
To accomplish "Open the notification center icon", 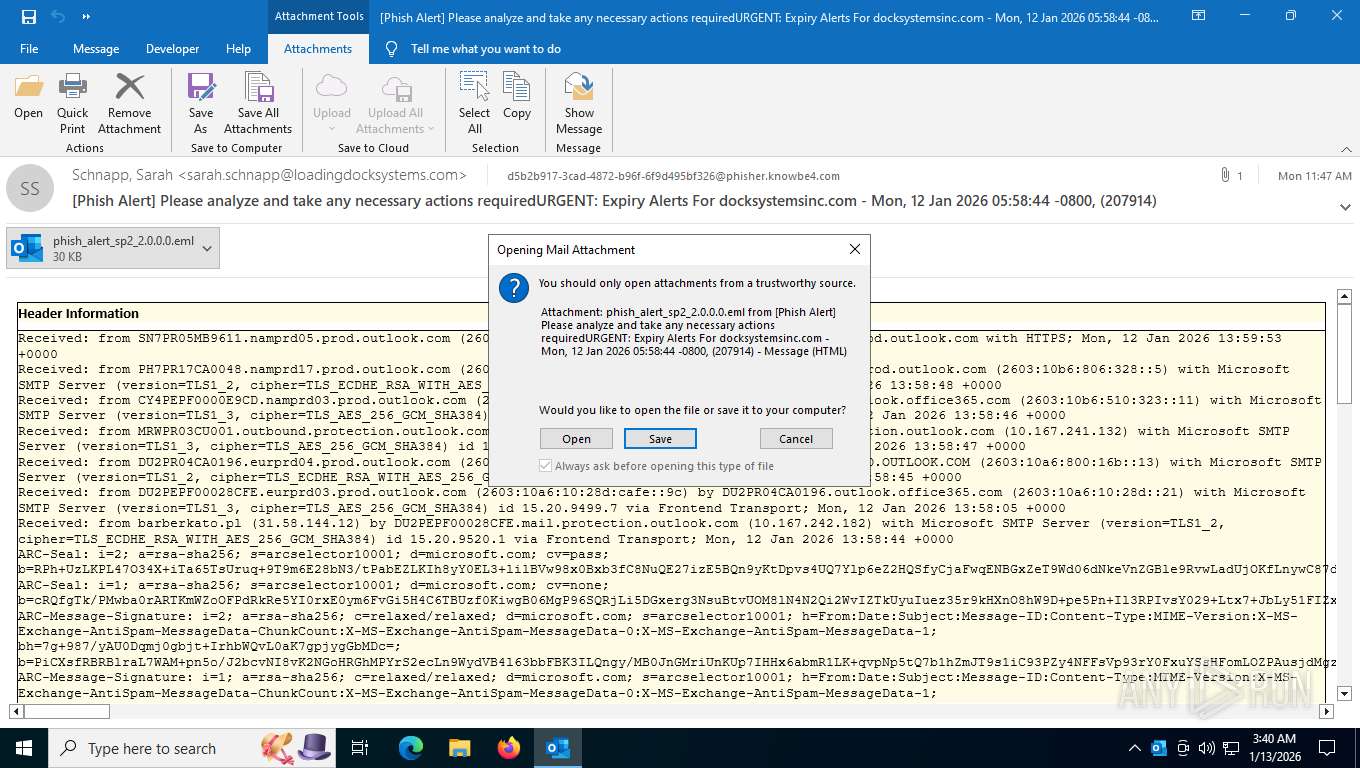I will (1326, 748).
